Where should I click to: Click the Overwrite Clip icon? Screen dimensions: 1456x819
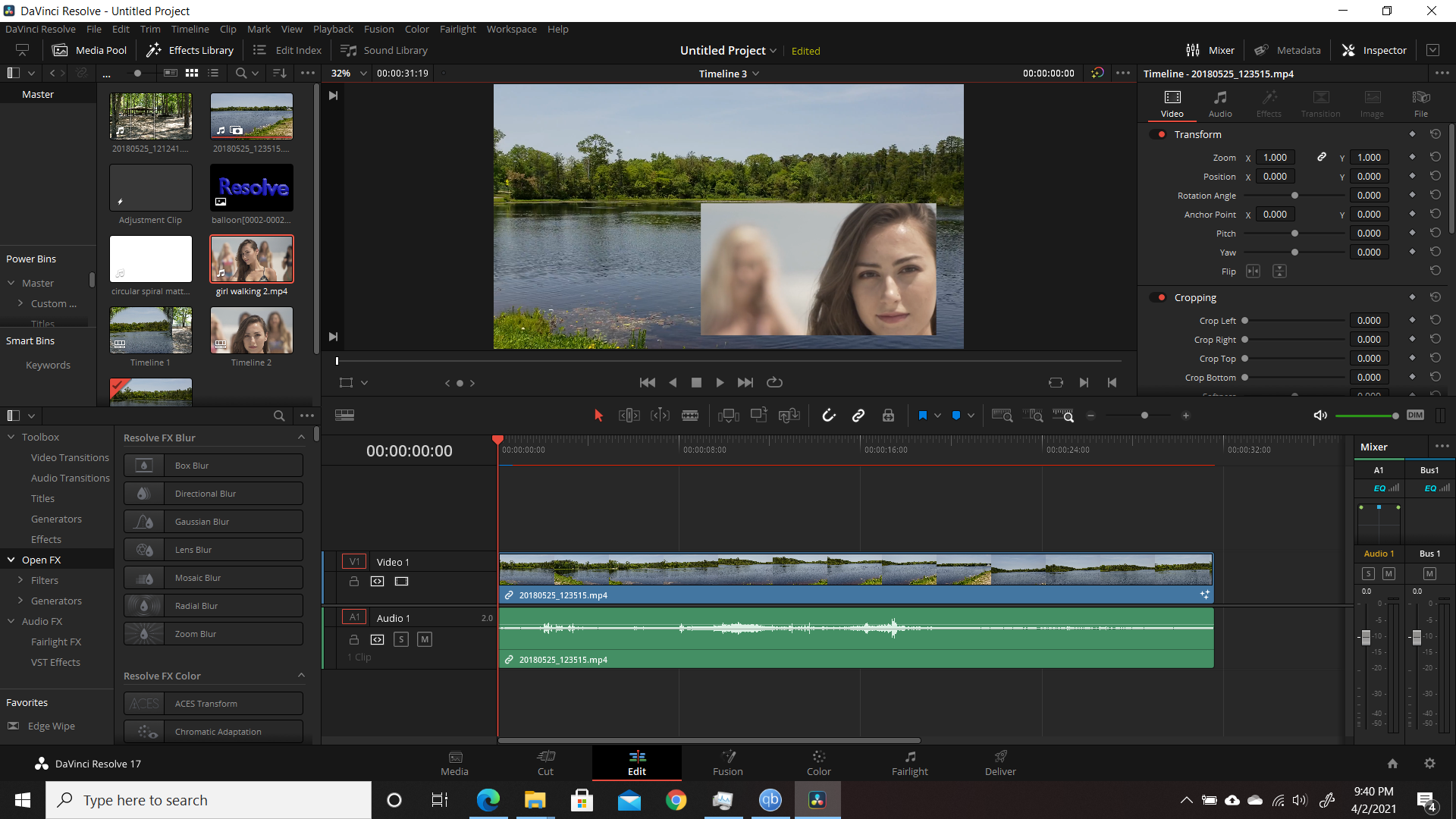(759, 416)
